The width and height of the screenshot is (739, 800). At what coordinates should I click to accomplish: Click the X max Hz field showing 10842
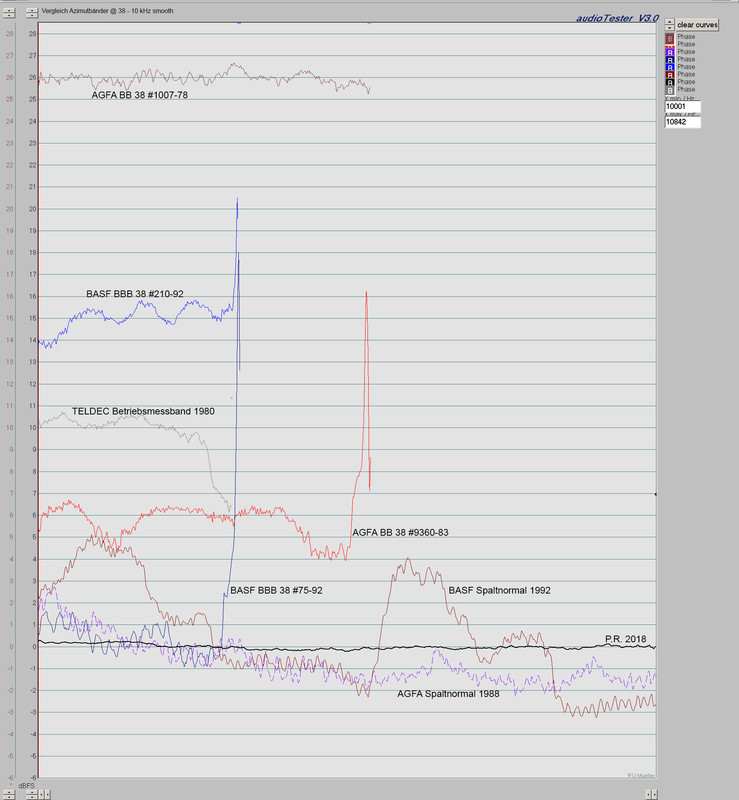[x=683, y=122]
